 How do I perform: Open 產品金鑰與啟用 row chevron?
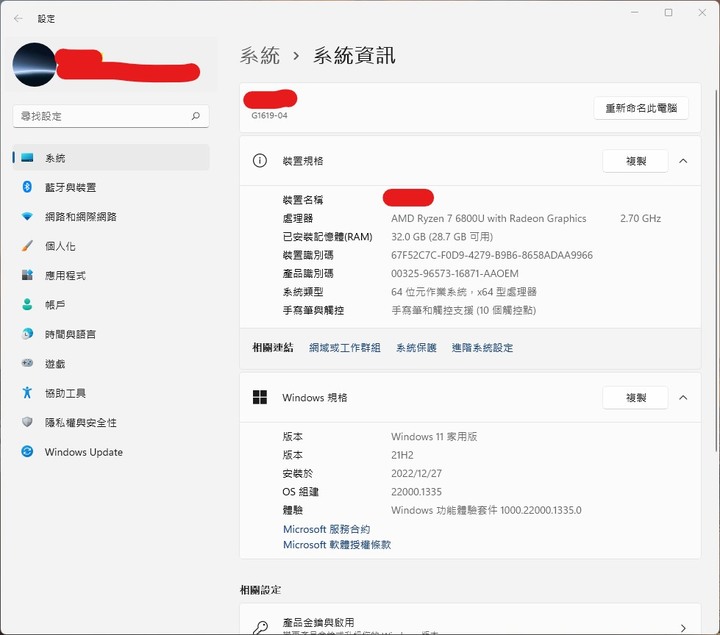tap(683, 628)
